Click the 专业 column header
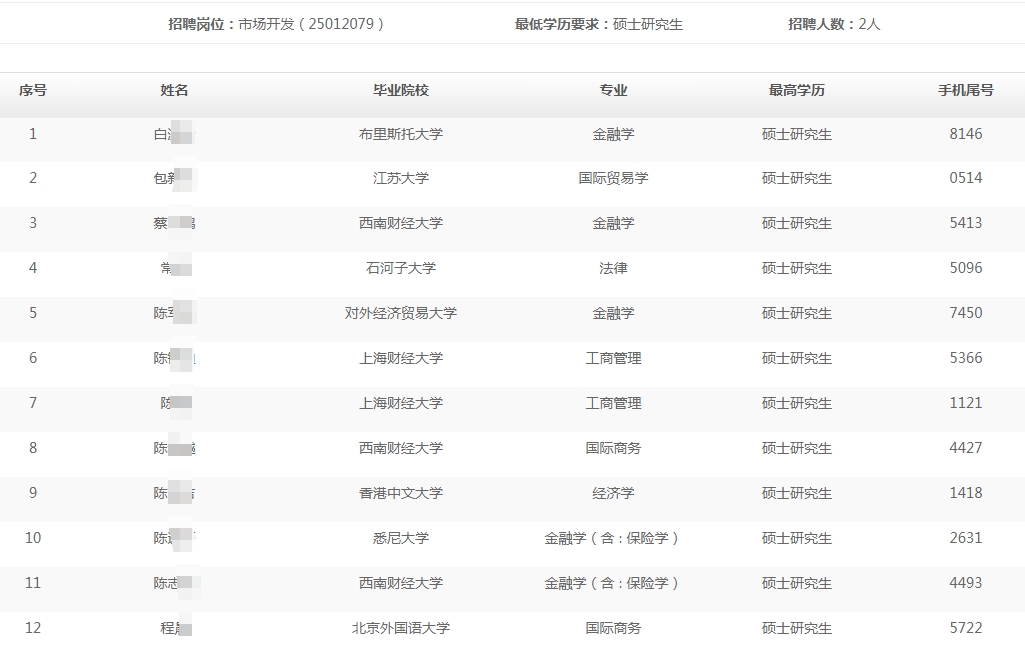This screenshot has height=652, width=1025. click(x=613, y=90)
